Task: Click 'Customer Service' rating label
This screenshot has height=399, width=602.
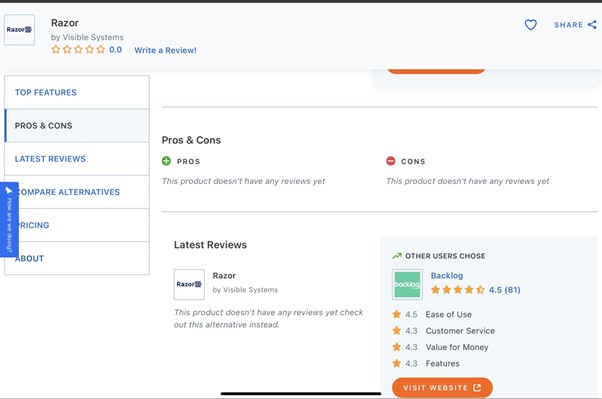Action: [460, 331]
